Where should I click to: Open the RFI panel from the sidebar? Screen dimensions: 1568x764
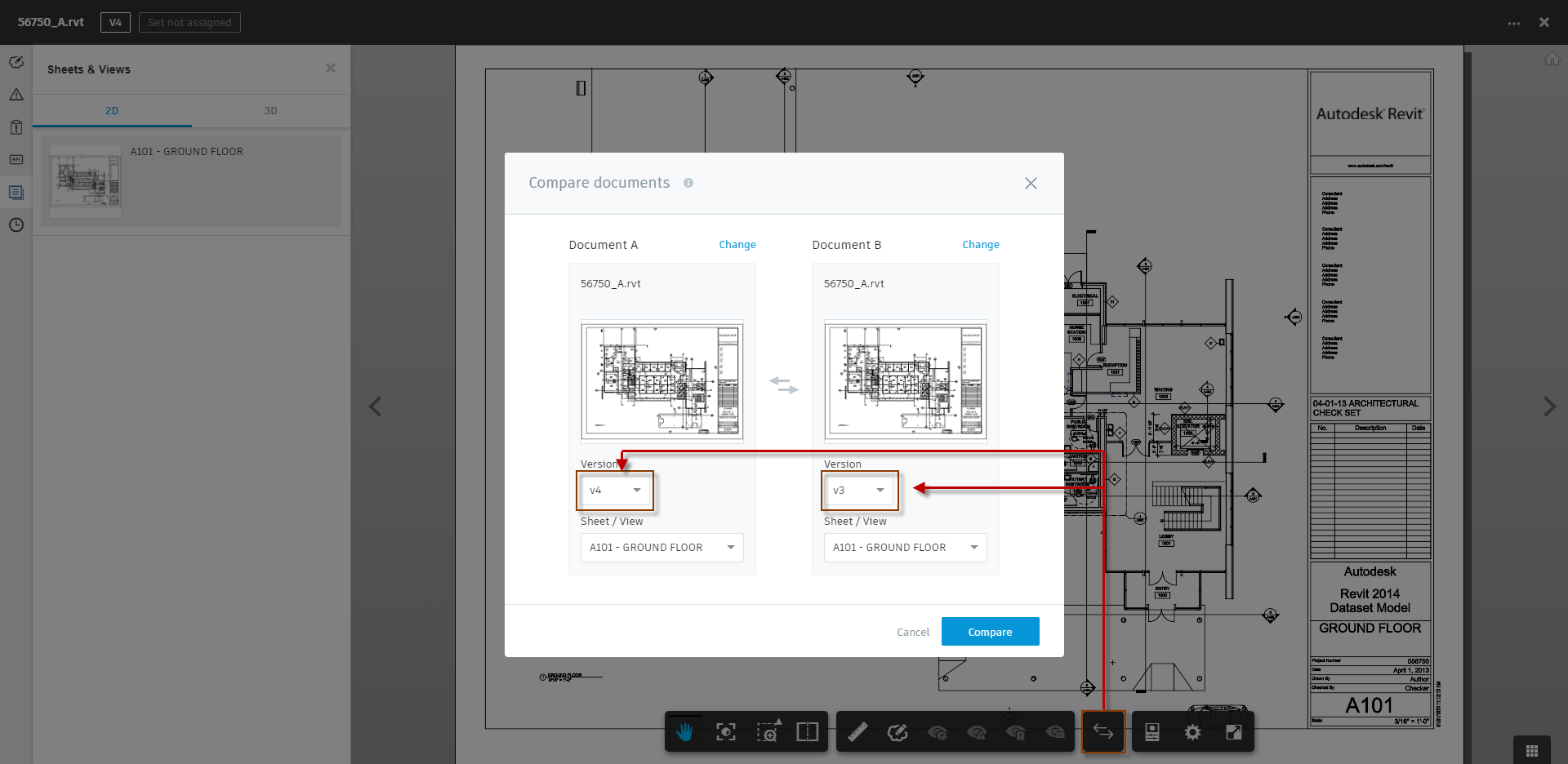pyautogui.click(x=16, y=160)
